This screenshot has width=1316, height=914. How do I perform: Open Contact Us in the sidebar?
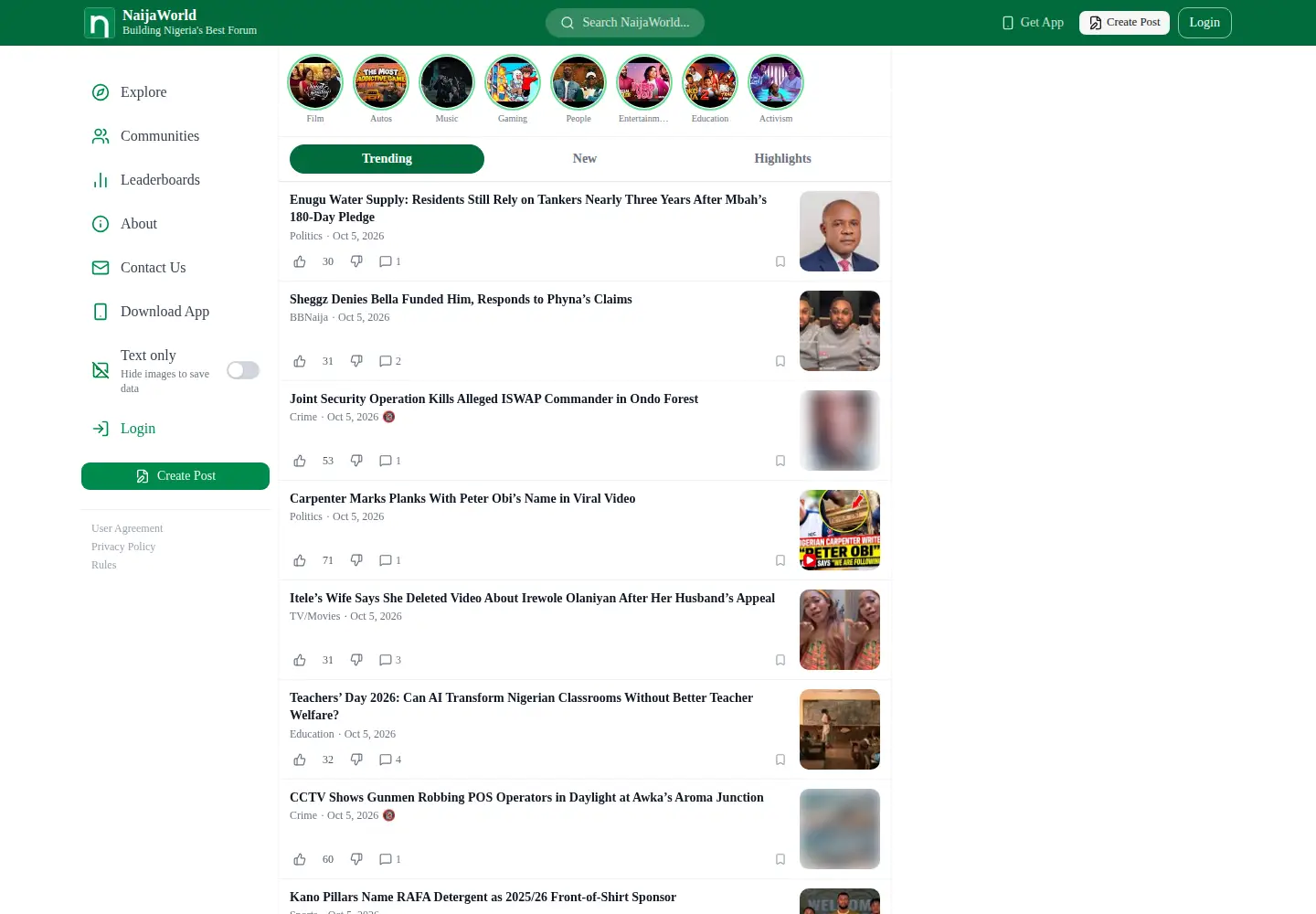(x=175, y=268)
